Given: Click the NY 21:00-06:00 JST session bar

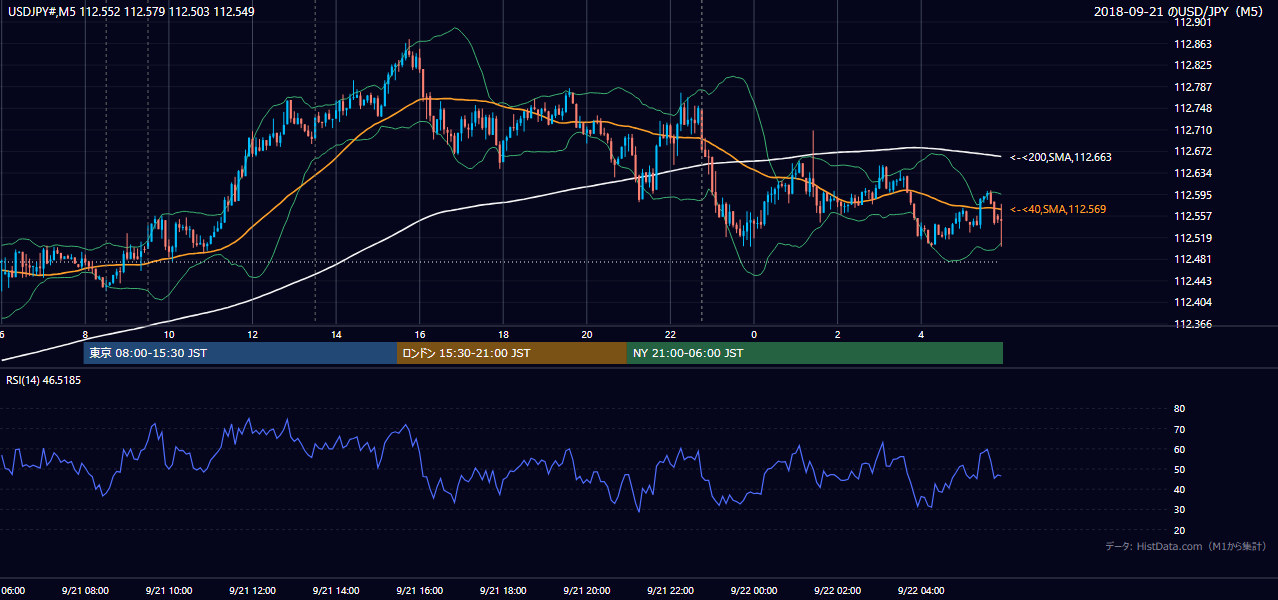Looking at the screenshot, I should pyautogui.click(x=815, y=353).
